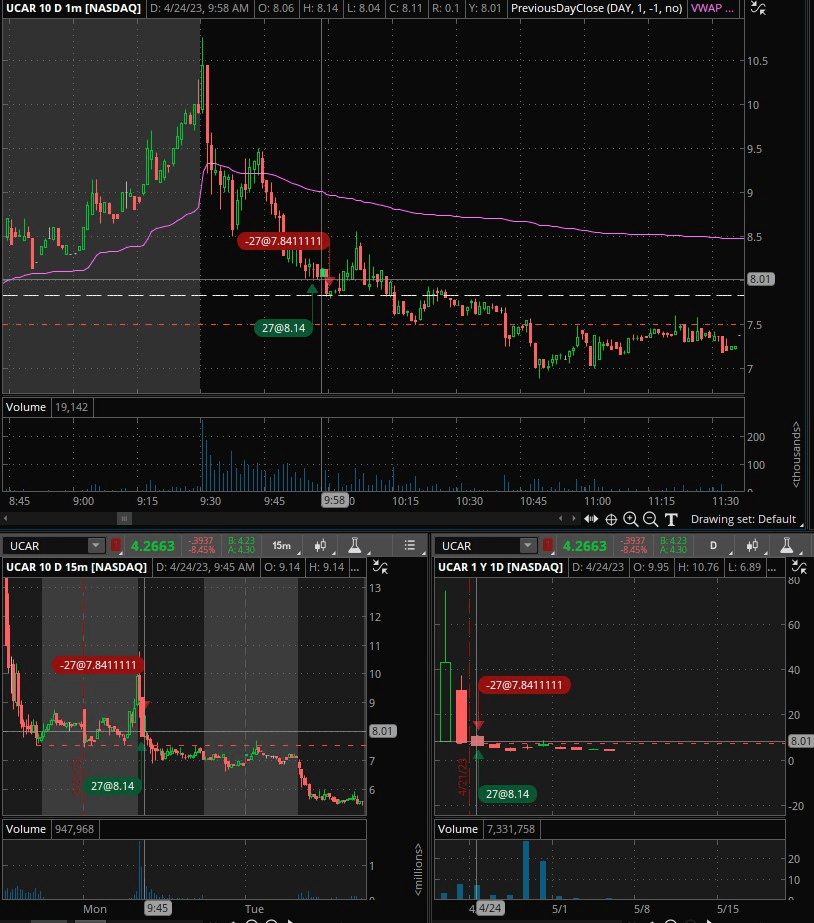Image resolution: width=814 pixels, height=923 pixels.
Task: Select the text drawing tool T icon
Action: (x=671, y=519)
